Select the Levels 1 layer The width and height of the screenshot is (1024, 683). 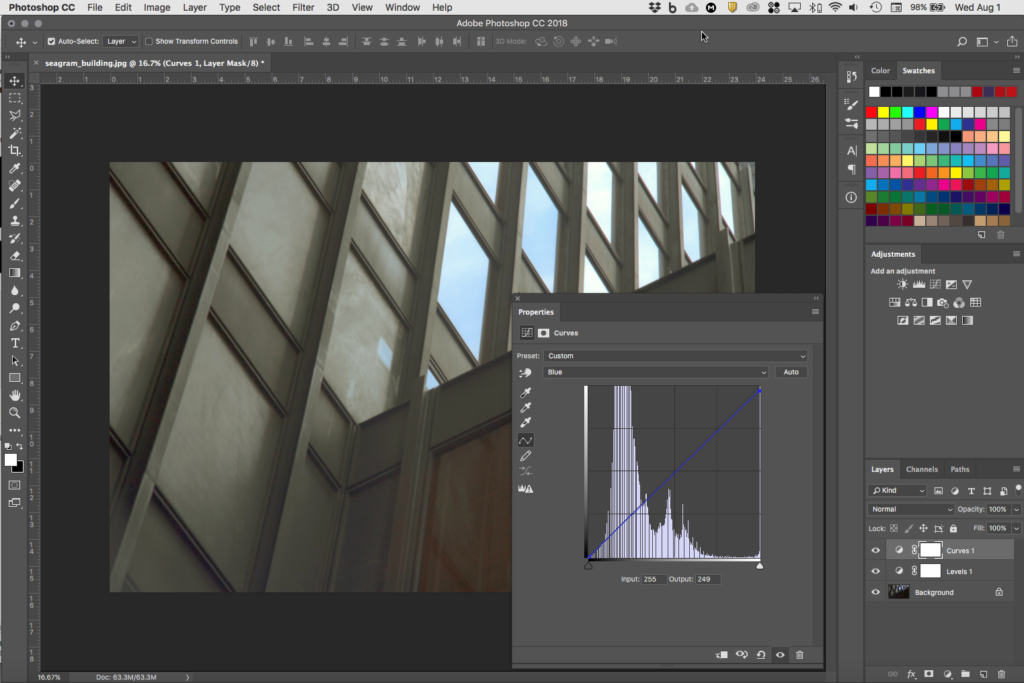pos(959,571)
